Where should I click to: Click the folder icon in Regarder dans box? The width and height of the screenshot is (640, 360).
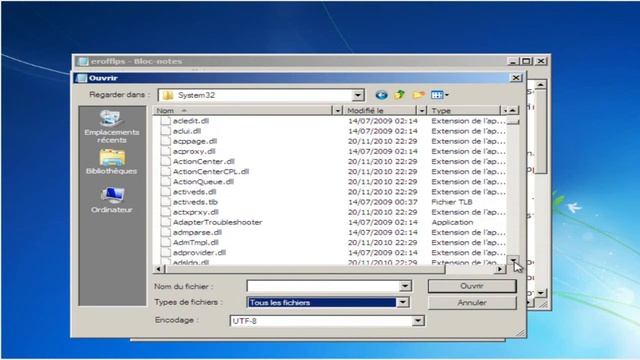pos(167,95)
